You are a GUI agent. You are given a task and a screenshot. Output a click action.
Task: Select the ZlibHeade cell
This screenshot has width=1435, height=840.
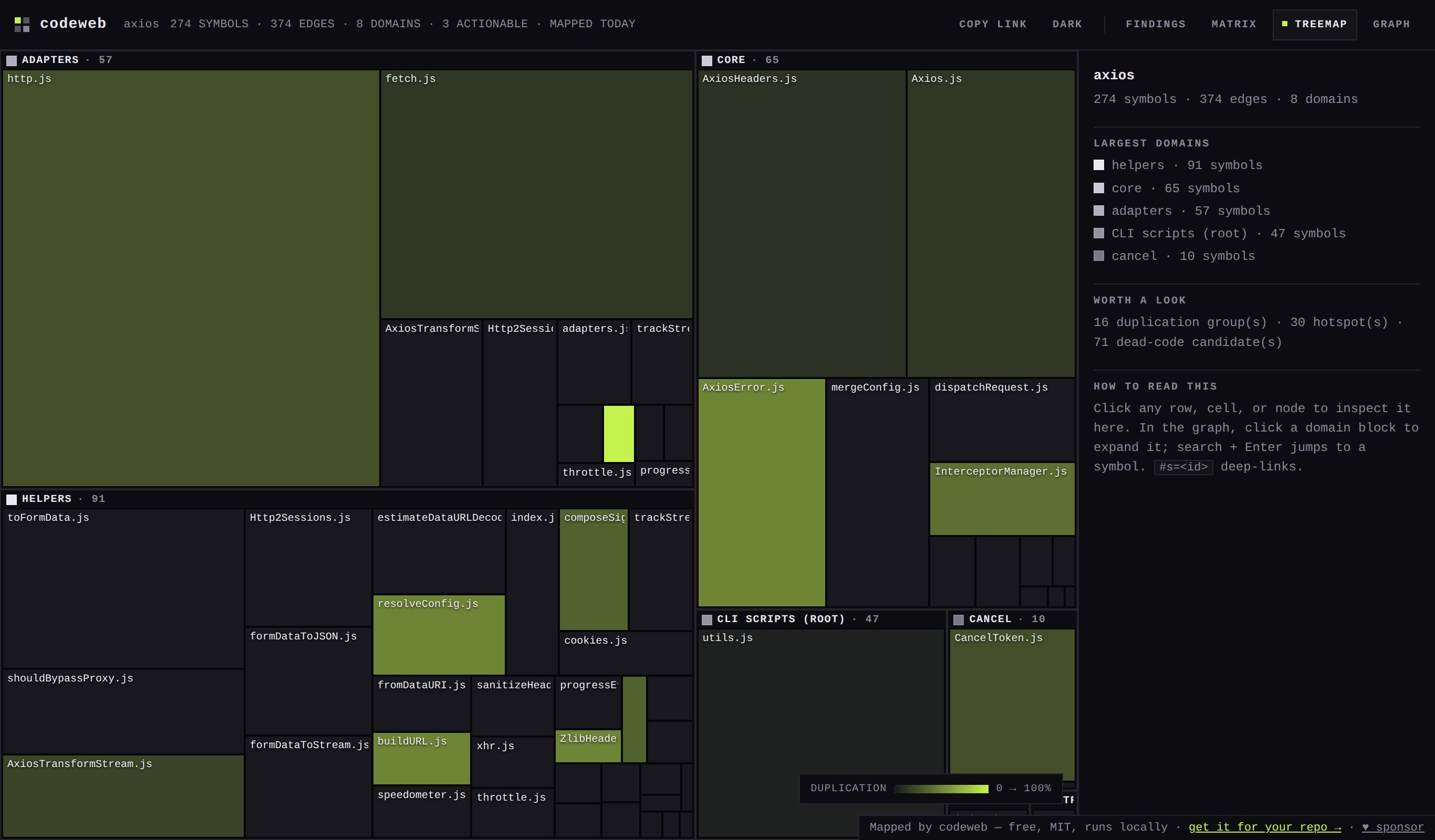pos(588,745)
